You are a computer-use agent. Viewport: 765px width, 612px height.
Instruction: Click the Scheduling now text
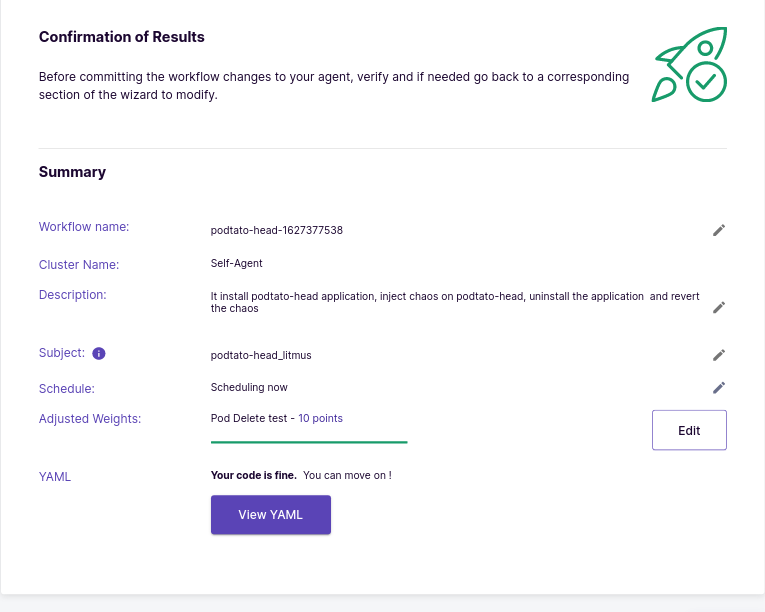(x=249, y=388)
